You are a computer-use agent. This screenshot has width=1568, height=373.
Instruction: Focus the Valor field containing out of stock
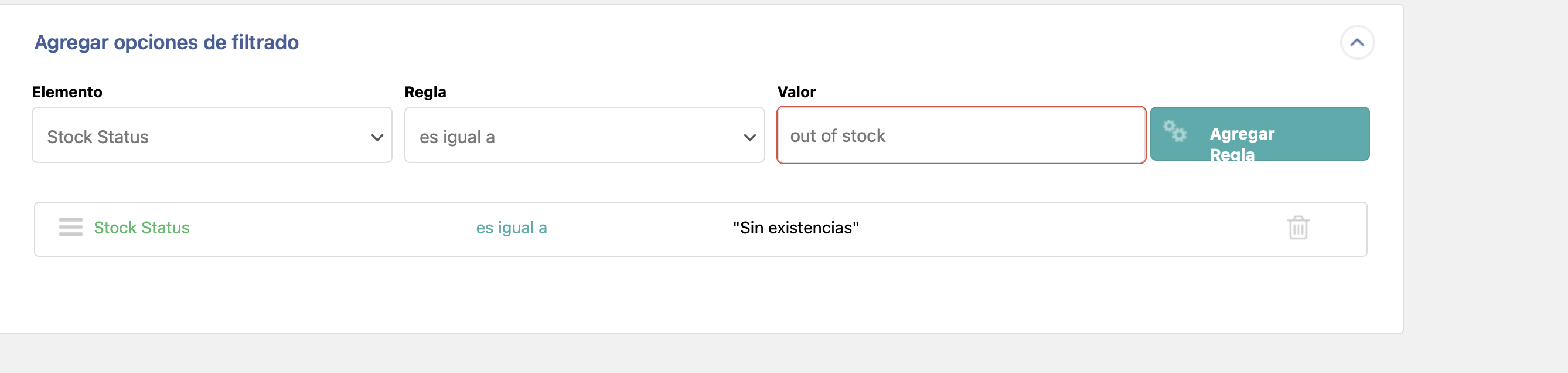(961, 135)
